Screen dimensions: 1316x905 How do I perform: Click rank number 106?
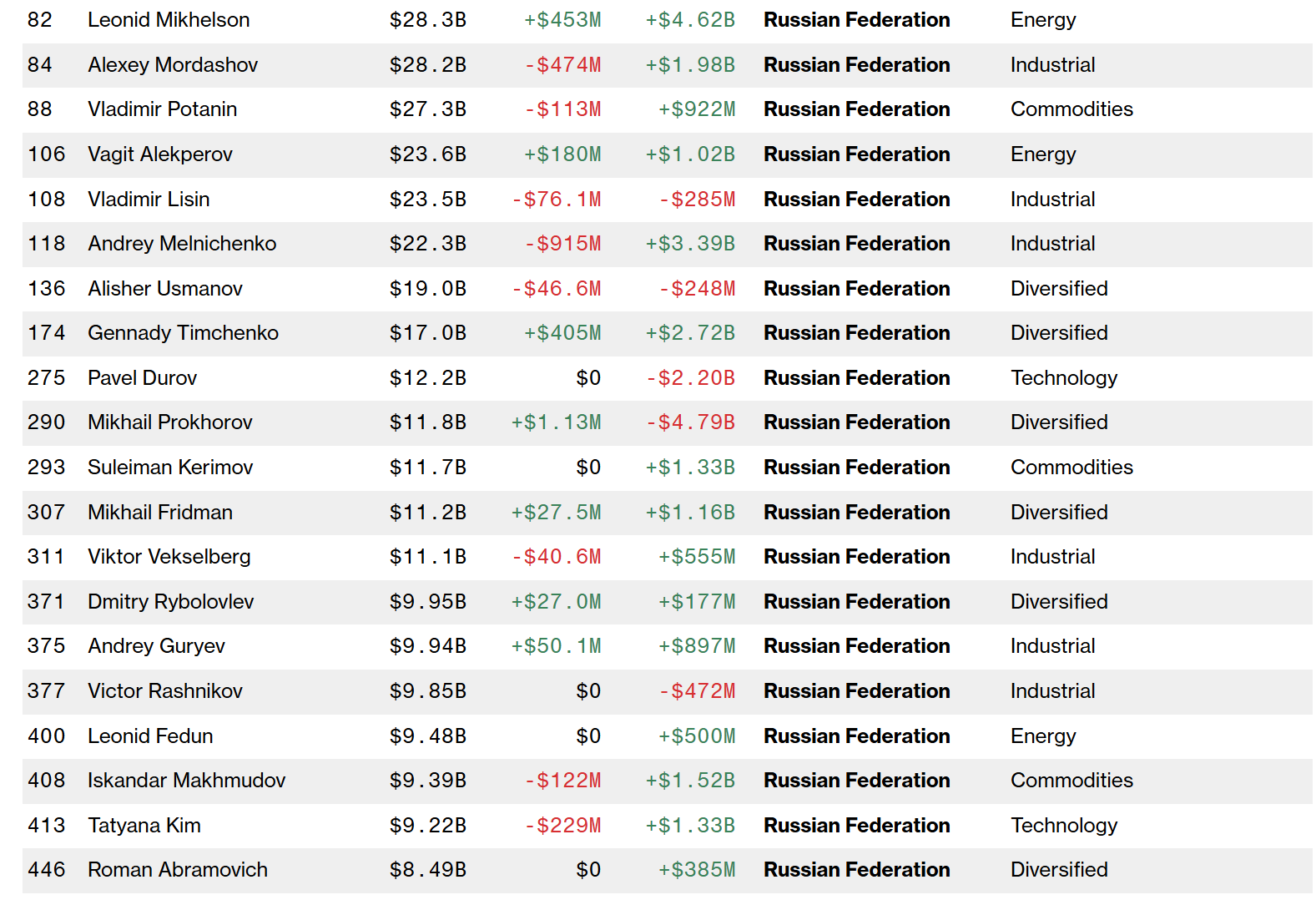47,154
